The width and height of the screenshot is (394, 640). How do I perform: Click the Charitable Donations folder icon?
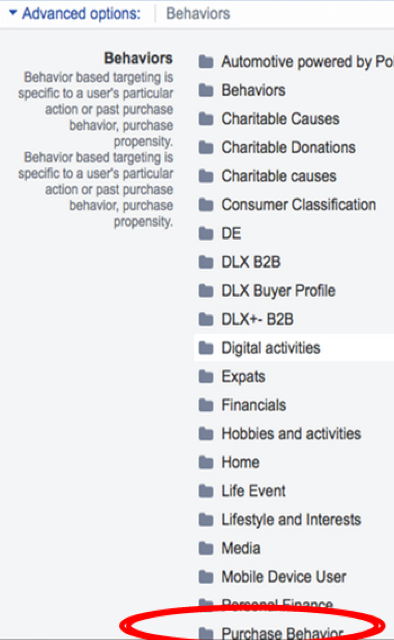tap(206, 147)
